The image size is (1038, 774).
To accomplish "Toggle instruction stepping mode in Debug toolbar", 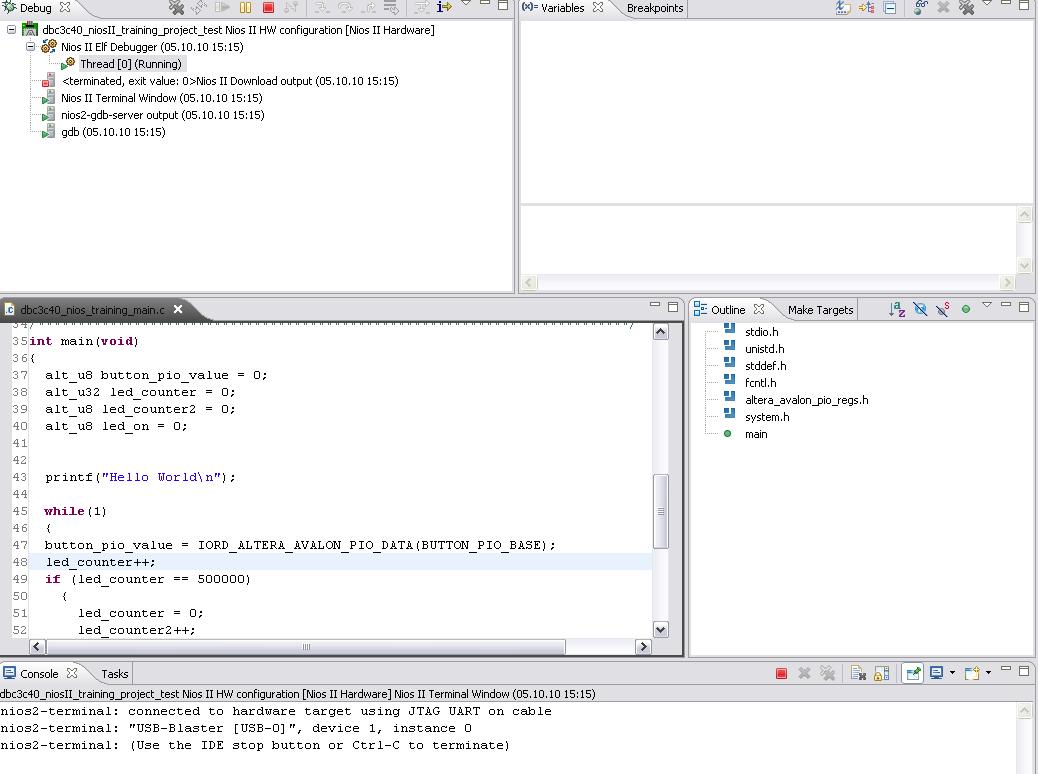I will coord(444,8).
